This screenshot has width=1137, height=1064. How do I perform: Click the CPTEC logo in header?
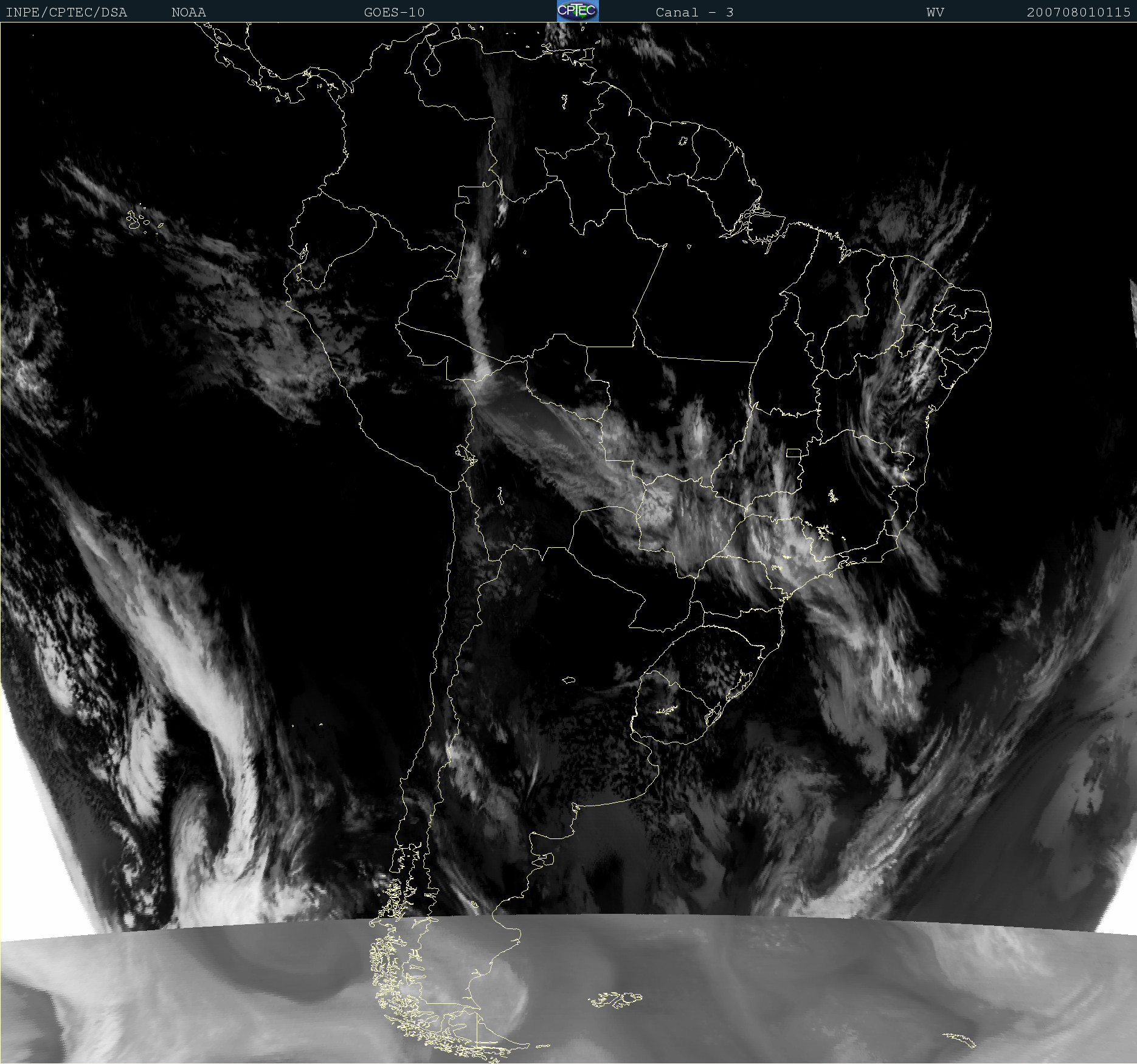578,11
